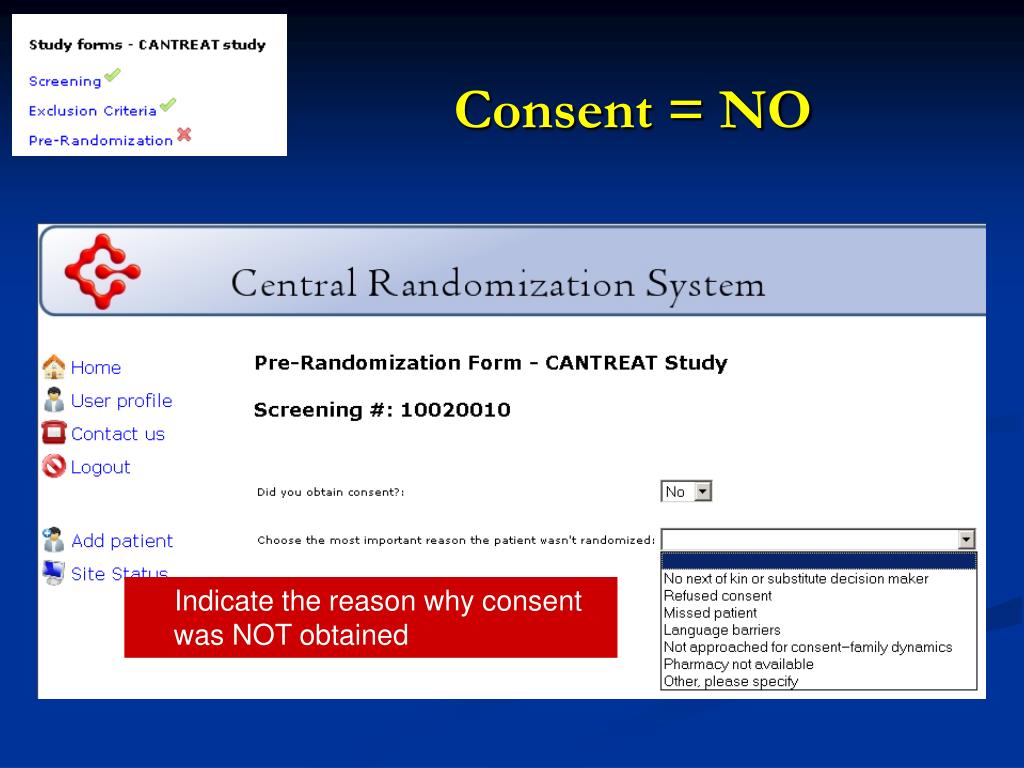This screenshot has width=1024, height=768.
Task: Click the Screening #: 10020010 text
Action: point(382,409)
